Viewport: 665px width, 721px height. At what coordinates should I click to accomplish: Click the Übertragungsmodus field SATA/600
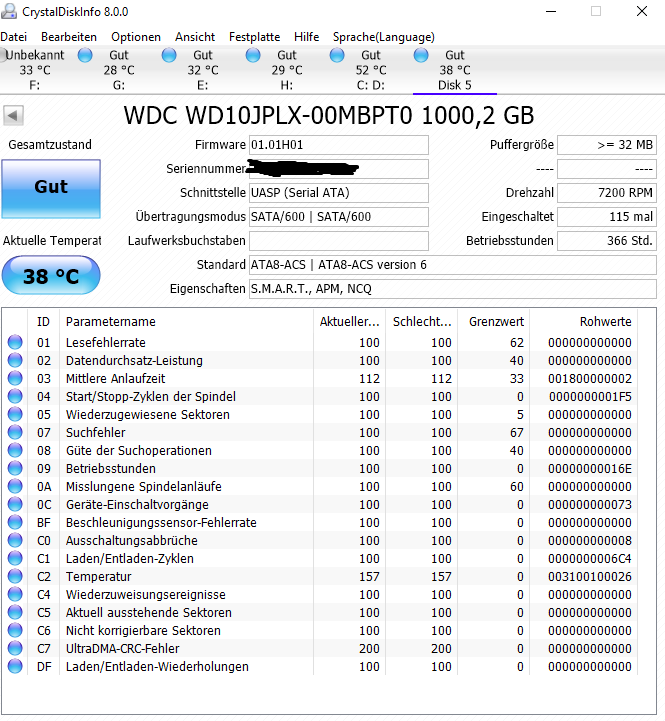pyautogui.click(x=338, y=217)
